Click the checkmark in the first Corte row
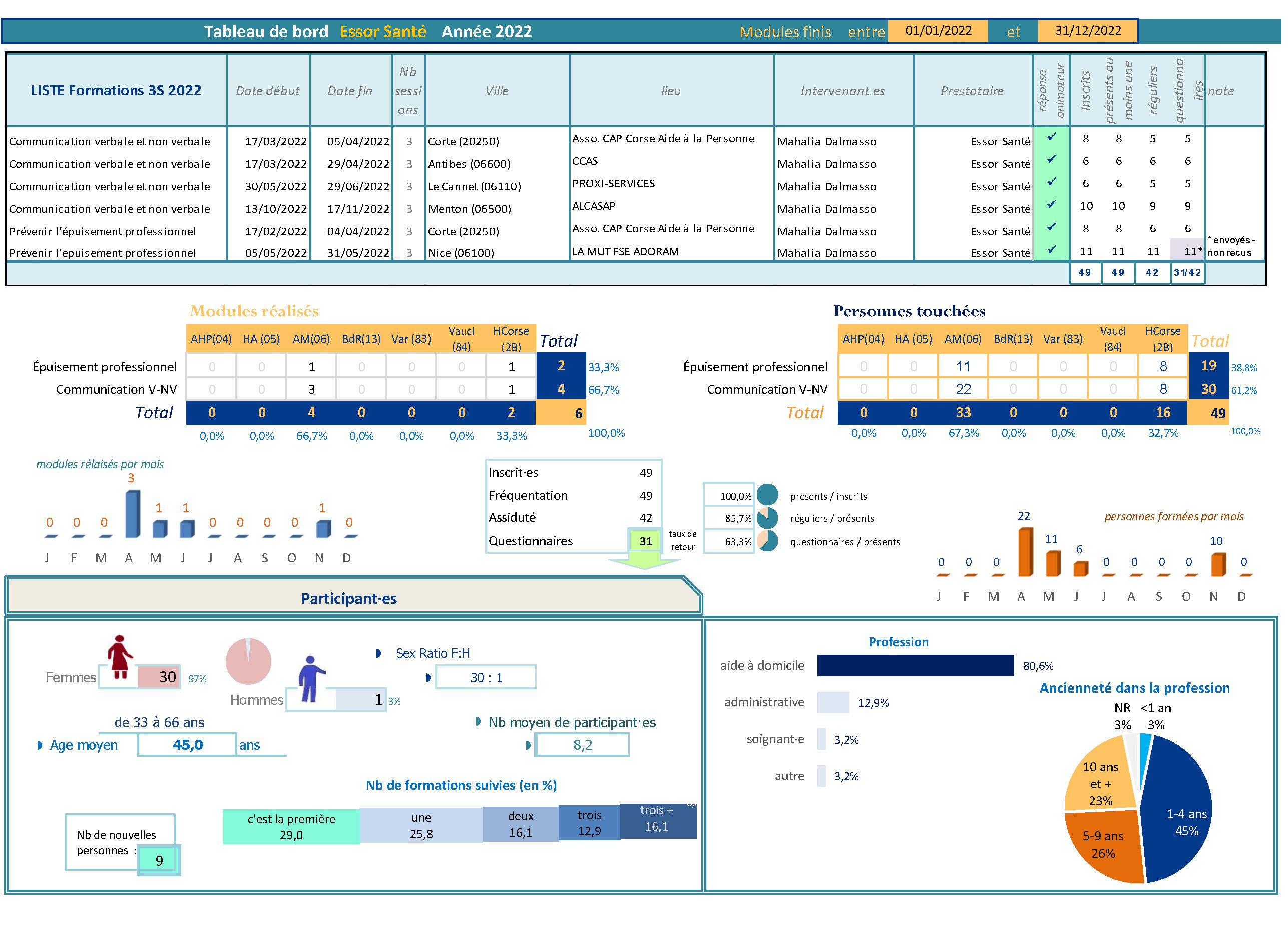This screenshot has width=1288, height=927. tap(1051, 136)
